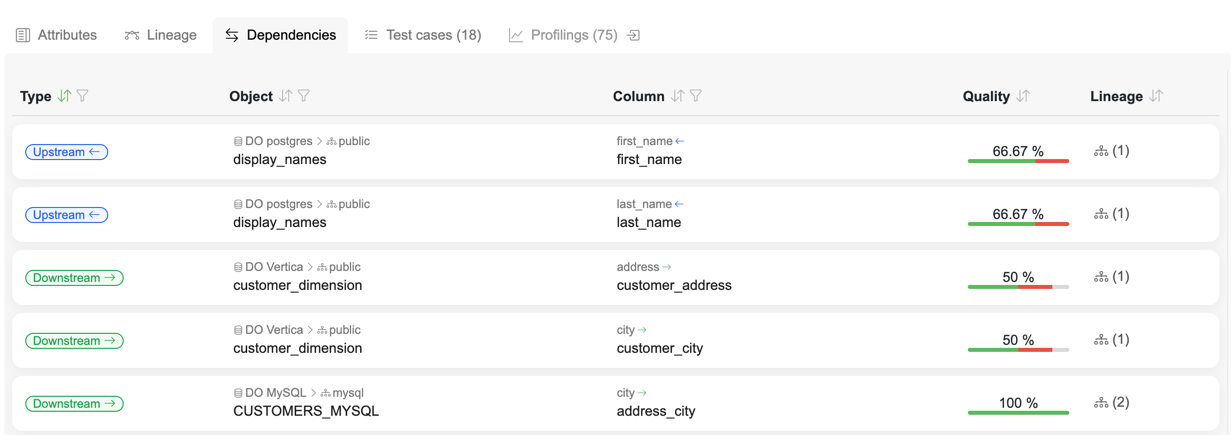1231x435 pixels.
Task: Sort the Column field
Action: click(x=678, y=96)
